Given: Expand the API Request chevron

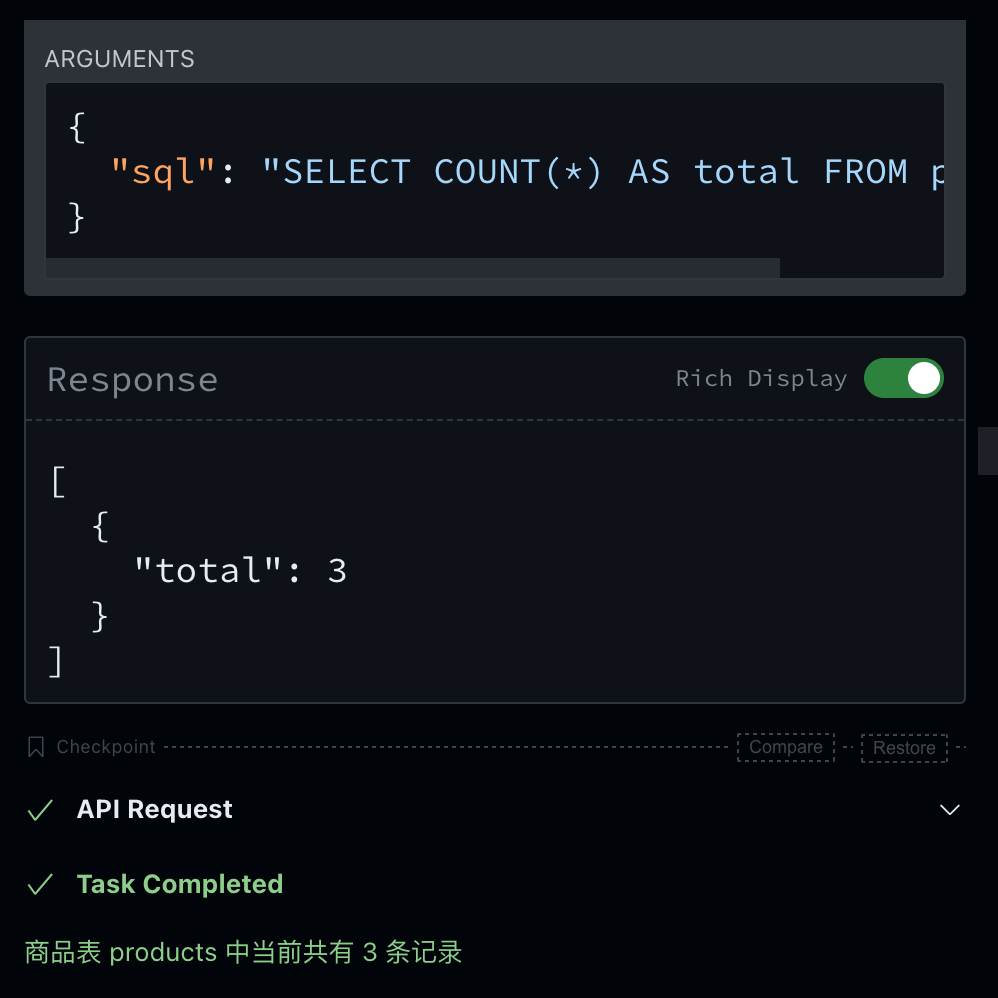Looking at the screenshot, I should click(950, 810).
